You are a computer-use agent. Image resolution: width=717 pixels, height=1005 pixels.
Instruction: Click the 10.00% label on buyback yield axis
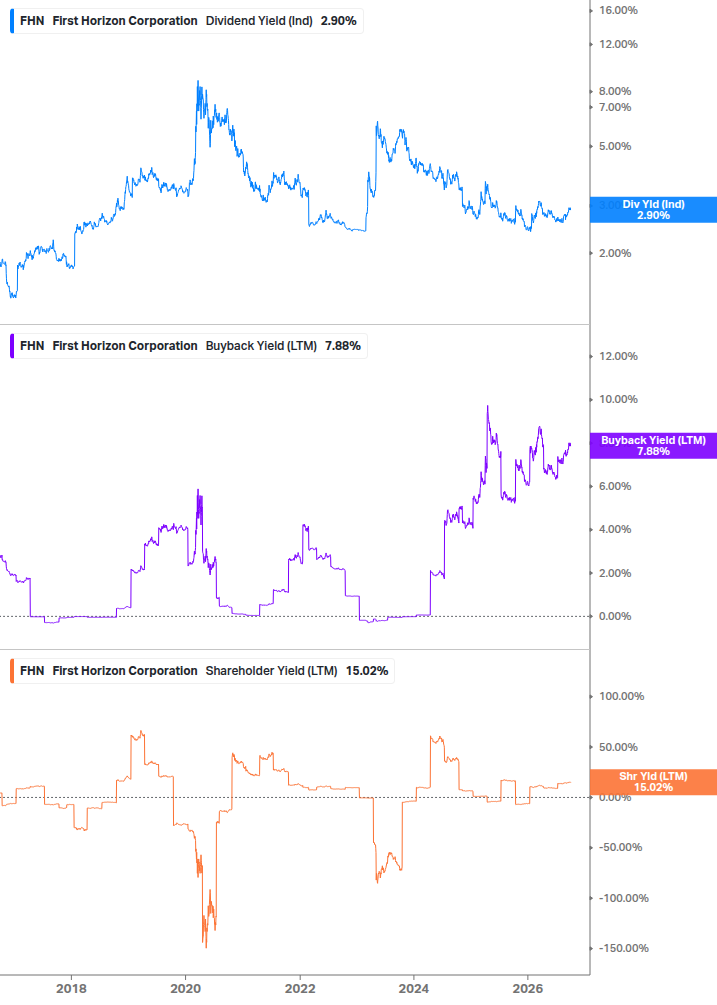(618, 399)
